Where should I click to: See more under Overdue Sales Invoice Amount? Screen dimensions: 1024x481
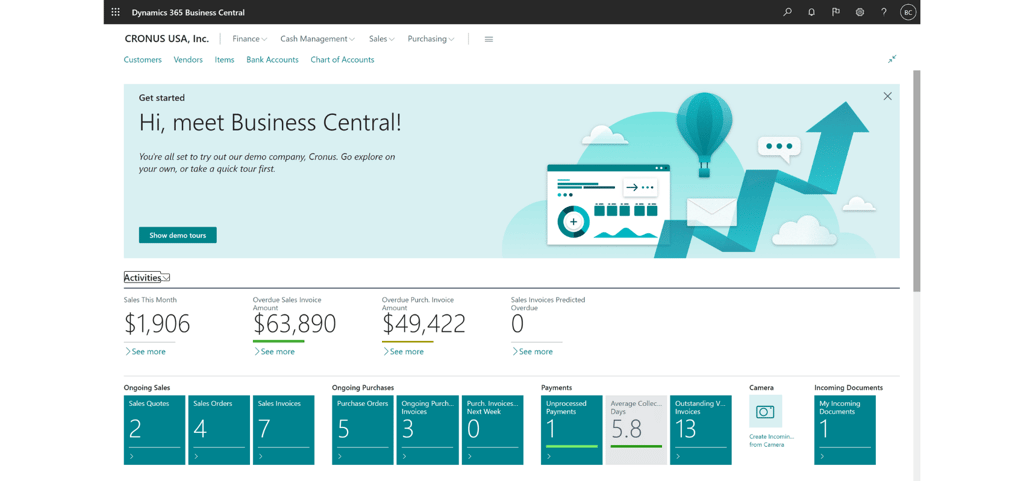click(274, 351)
